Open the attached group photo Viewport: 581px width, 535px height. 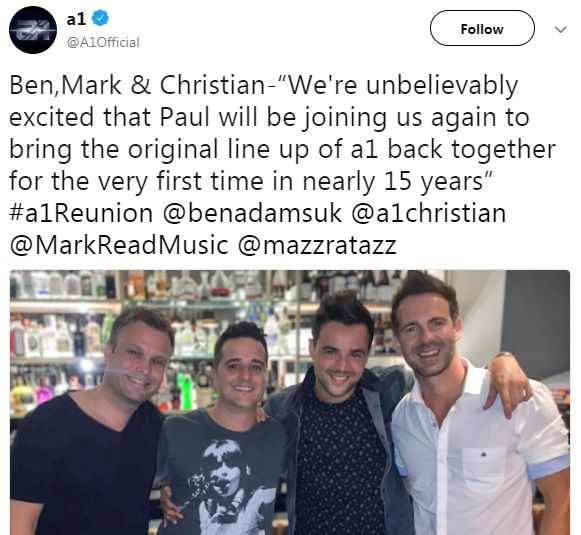coord(290,402)
